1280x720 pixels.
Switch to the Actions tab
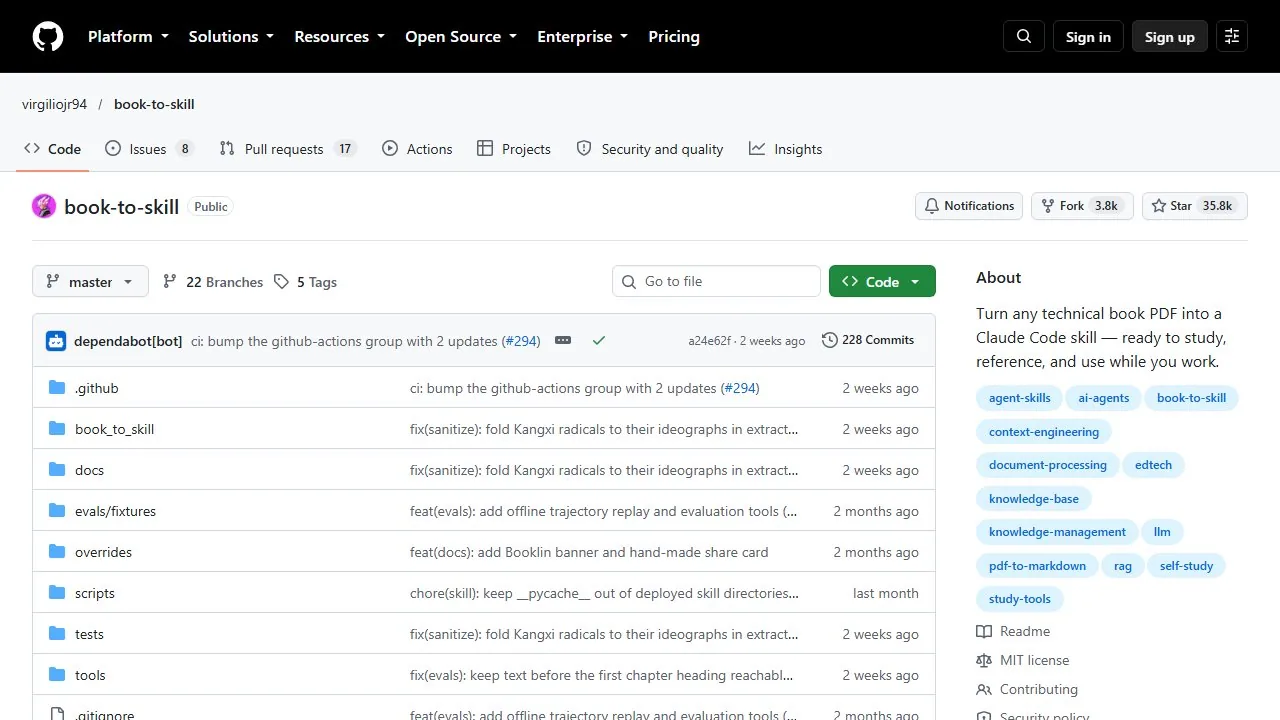pos(417,149)
